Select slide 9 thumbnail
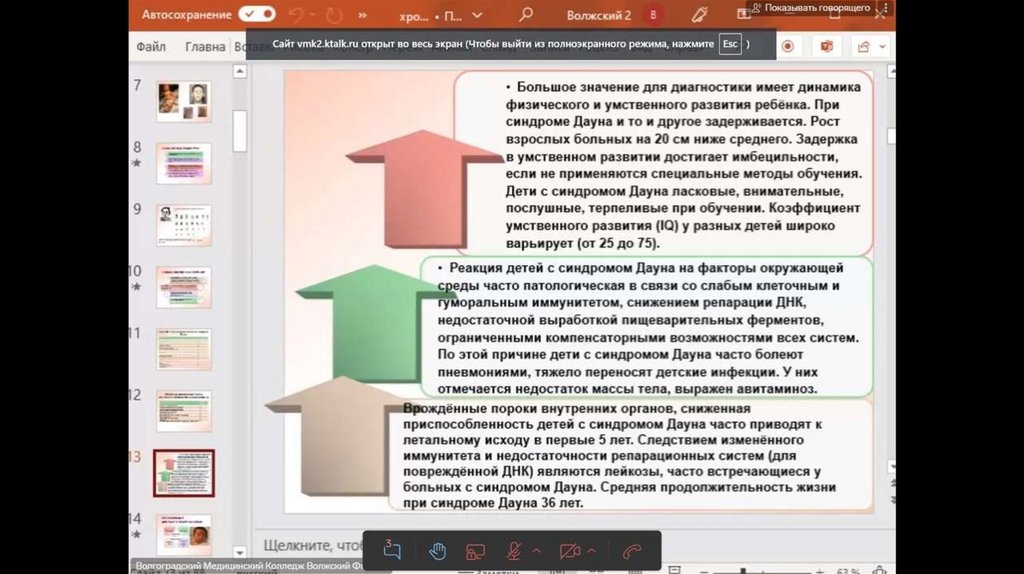This screenshot has height=574, width=1024. (184, 225)
